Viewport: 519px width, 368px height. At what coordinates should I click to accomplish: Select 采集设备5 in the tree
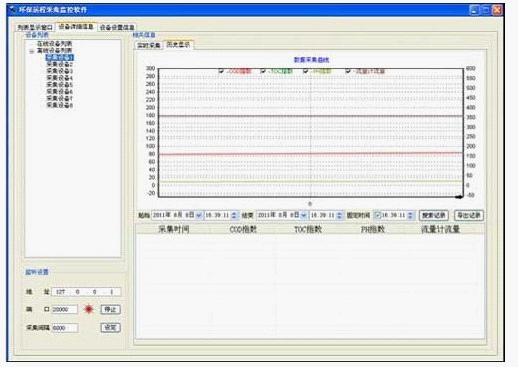tap(60, 85)
